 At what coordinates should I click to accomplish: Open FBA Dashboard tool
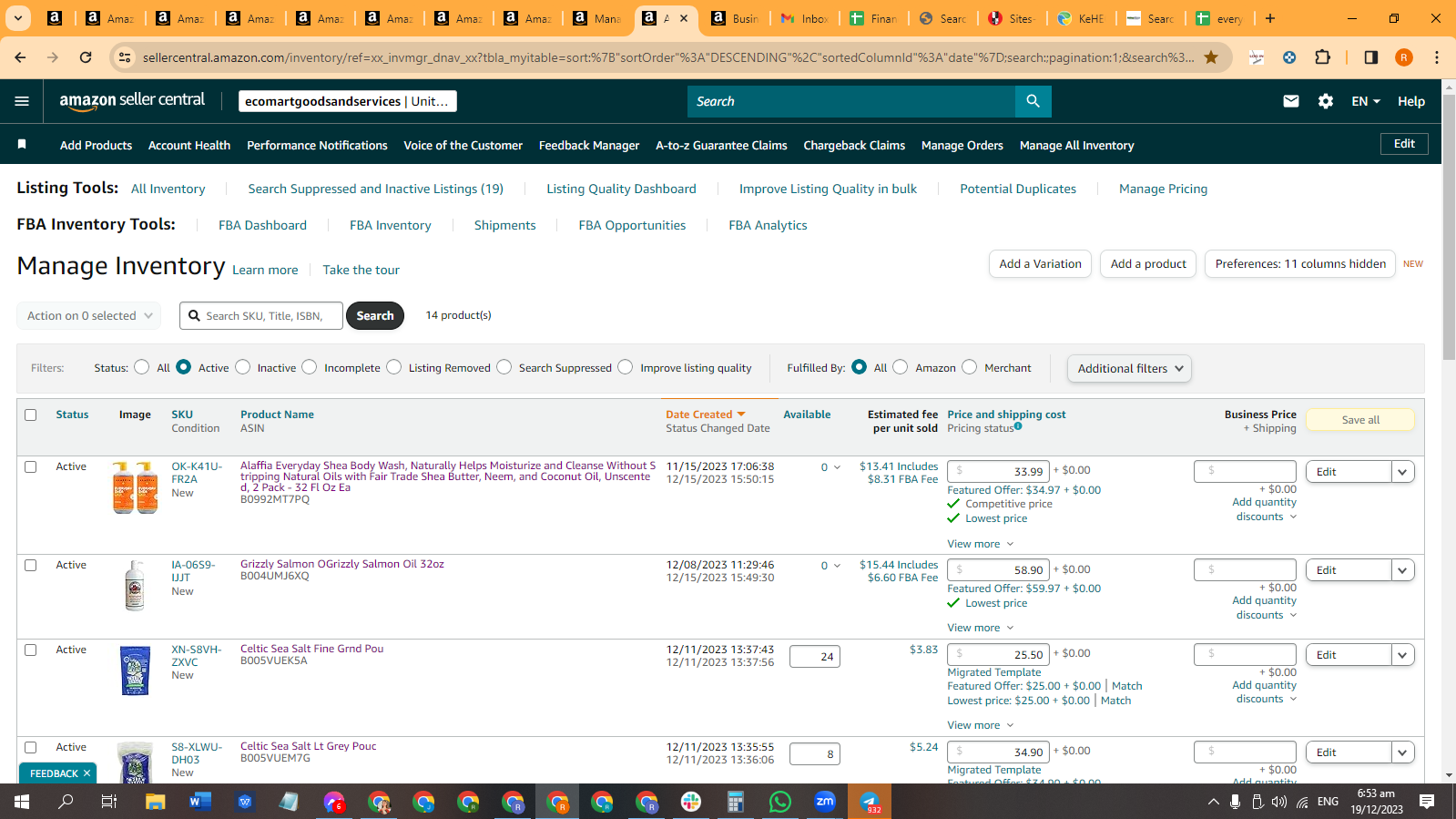[262, 225]
